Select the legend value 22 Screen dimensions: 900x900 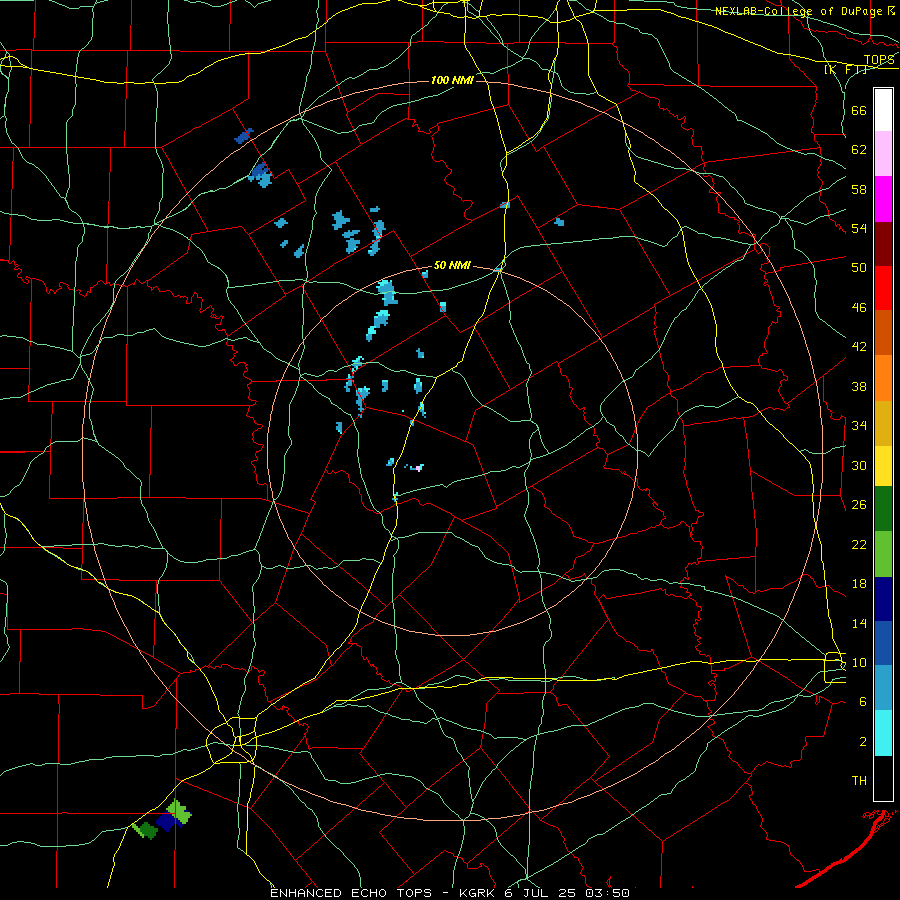(x=859, y=544)
